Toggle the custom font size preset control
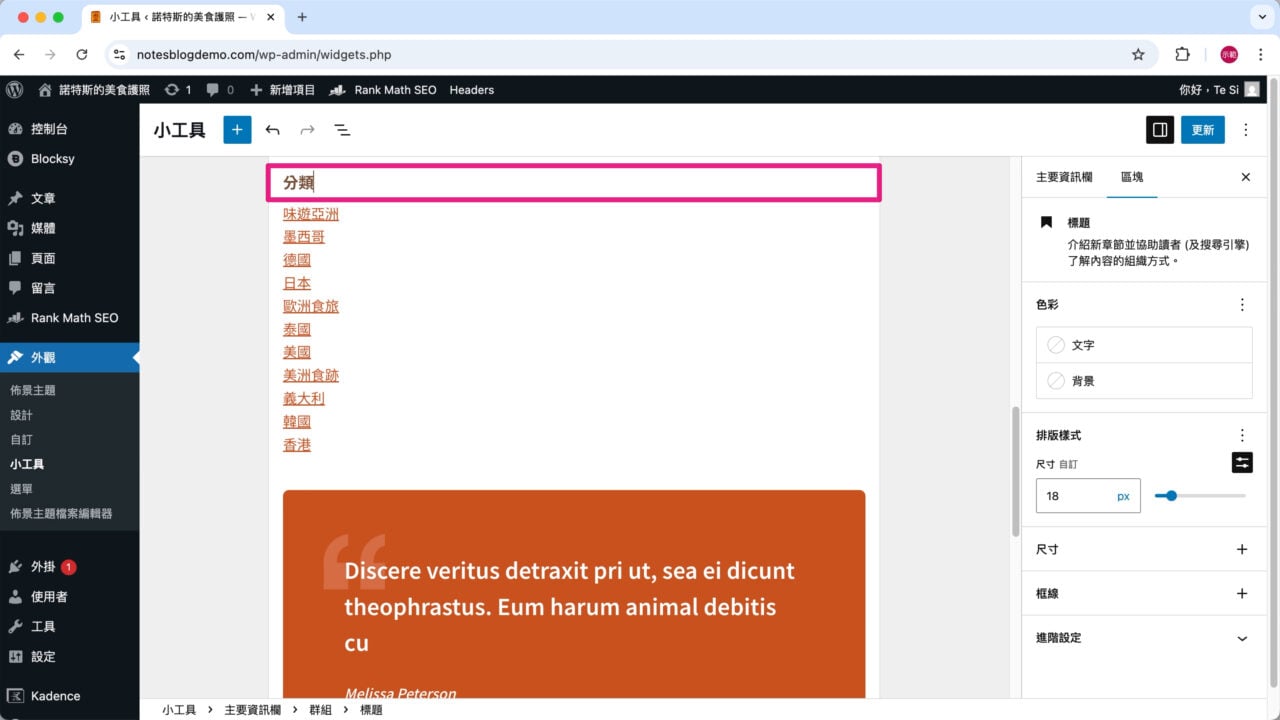This screenshot has height=720, width=1280. click(x=1242, y=462)
